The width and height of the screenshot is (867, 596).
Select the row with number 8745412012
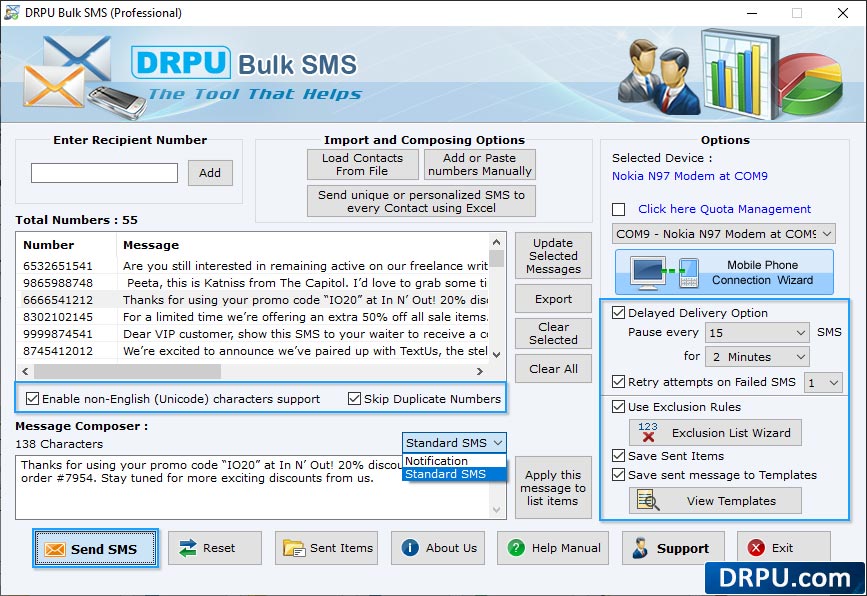254,352
